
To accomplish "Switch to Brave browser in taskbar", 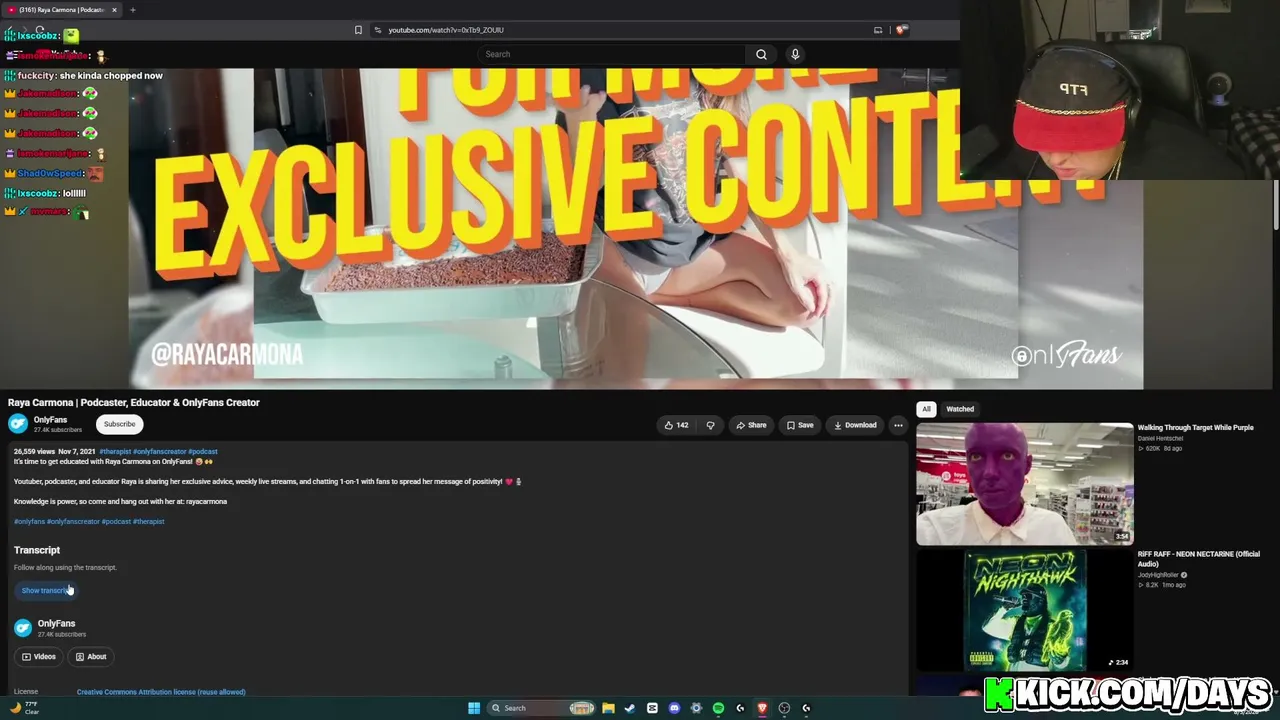I will pos(762,708).
